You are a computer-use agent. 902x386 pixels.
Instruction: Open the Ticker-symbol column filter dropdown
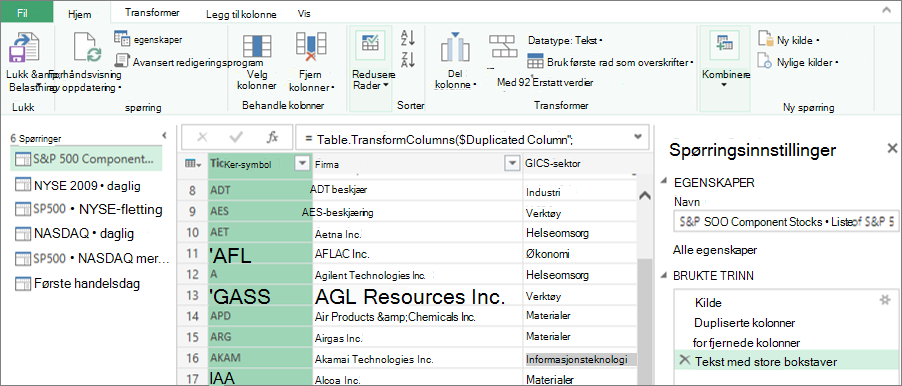(303, 164)
